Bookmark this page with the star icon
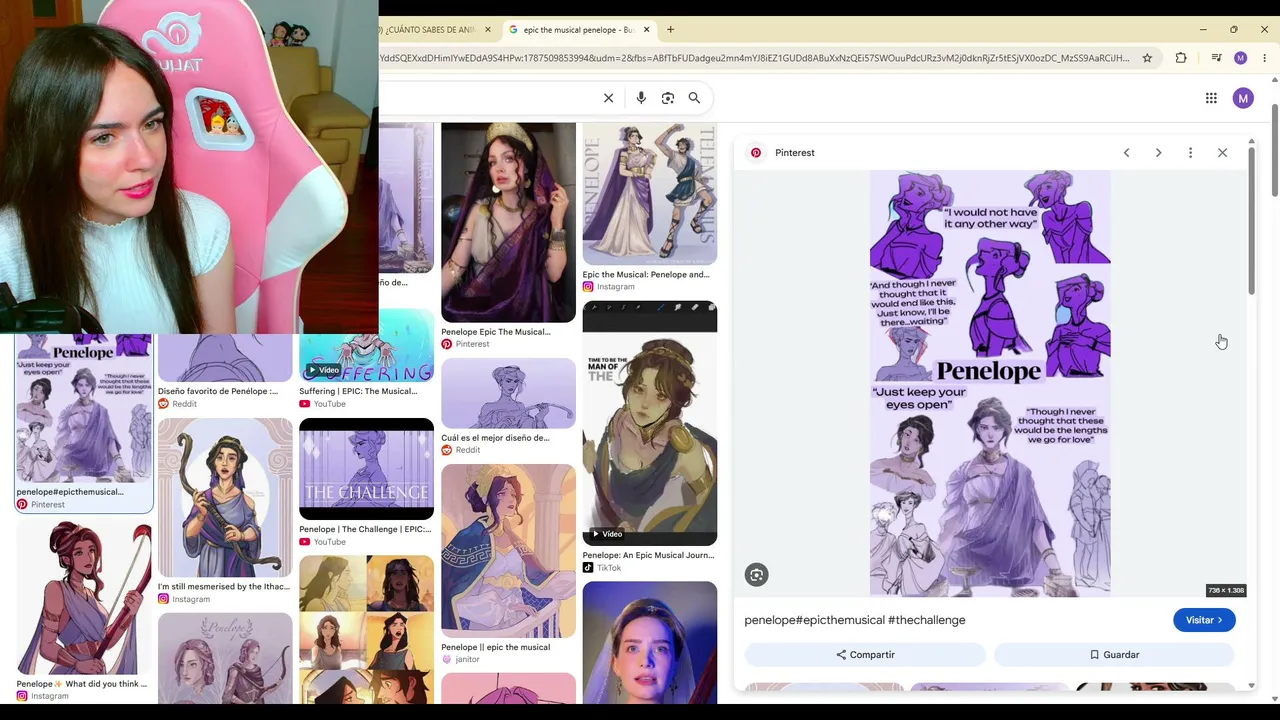This screenshot has width=1280, height=720. (x=1147, y=58)
